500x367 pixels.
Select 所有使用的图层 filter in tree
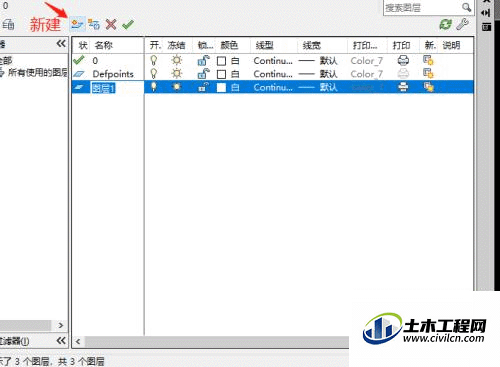[x=37, y=72]
